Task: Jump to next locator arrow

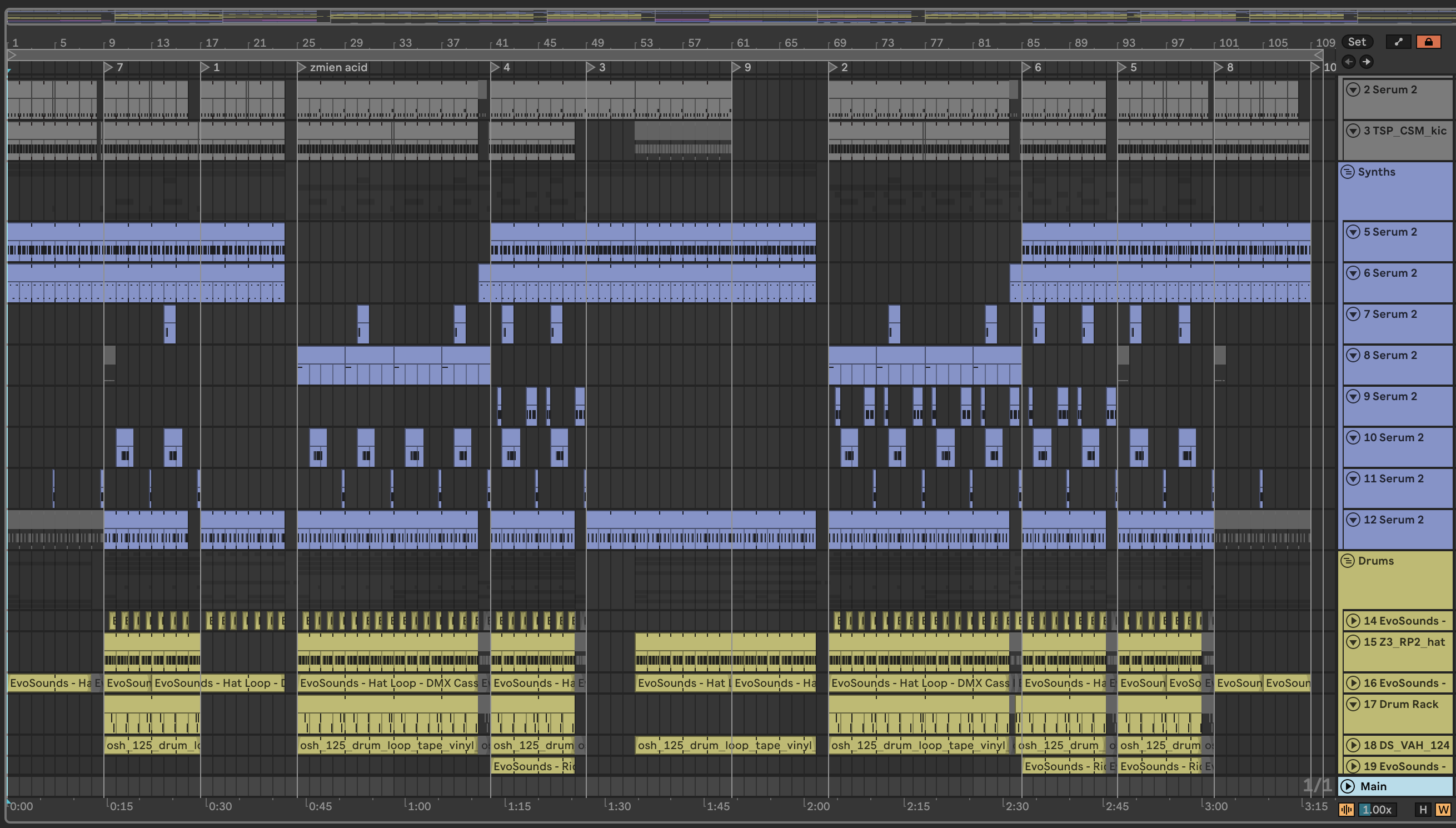Action: [1366, 62]
